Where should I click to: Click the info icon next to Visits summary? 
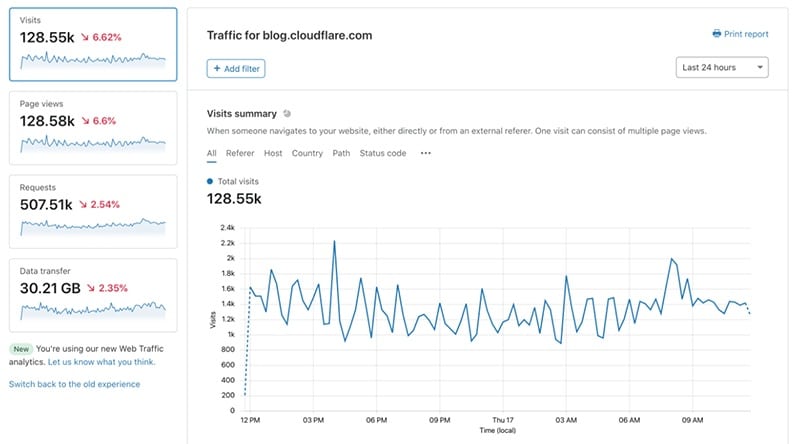pyautogui.click(x=287, y=113)
